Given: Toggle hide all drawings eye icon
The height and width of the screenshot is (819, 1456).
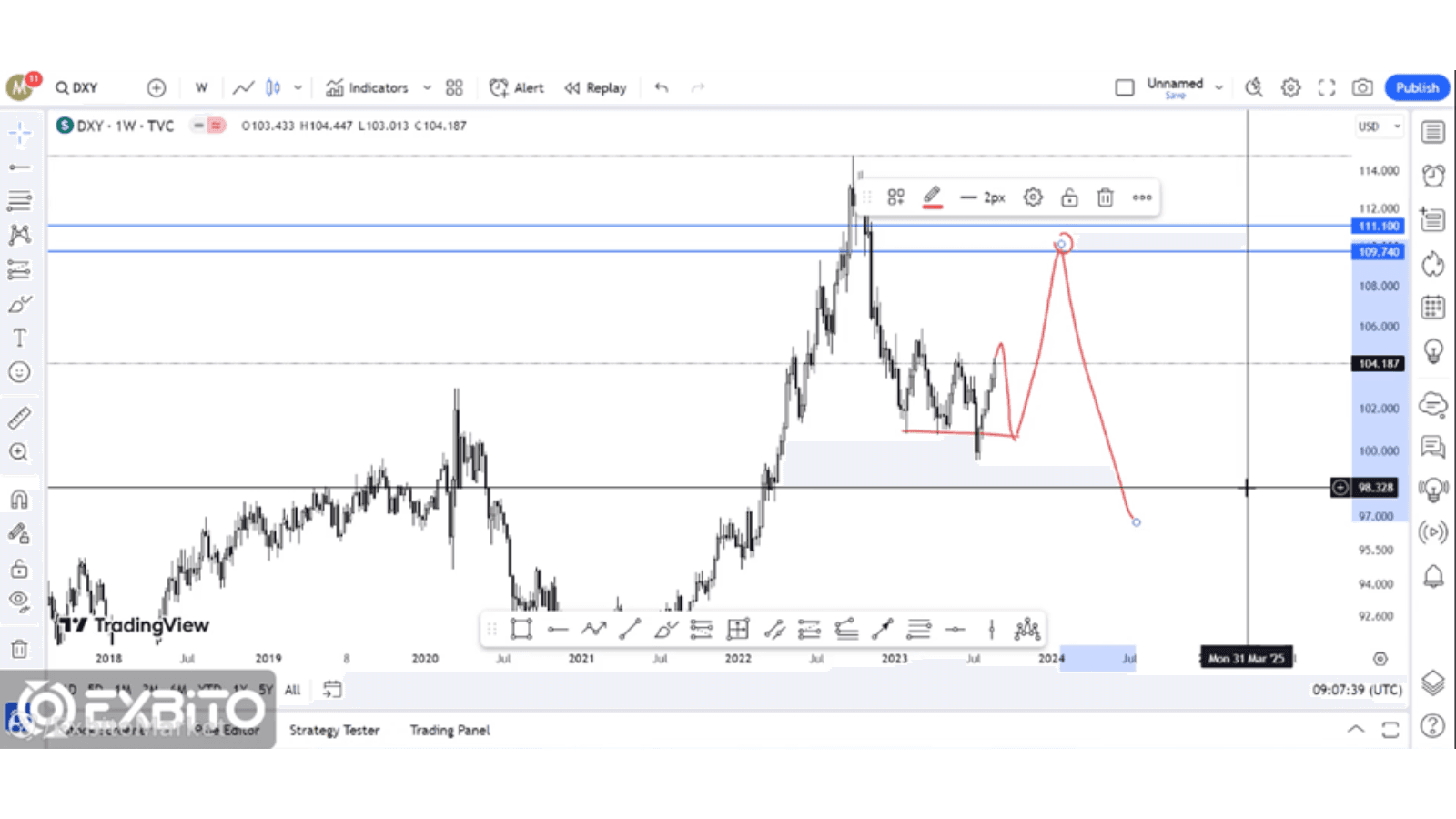Looking at the screenshot, I should click(x=19, y=601).
